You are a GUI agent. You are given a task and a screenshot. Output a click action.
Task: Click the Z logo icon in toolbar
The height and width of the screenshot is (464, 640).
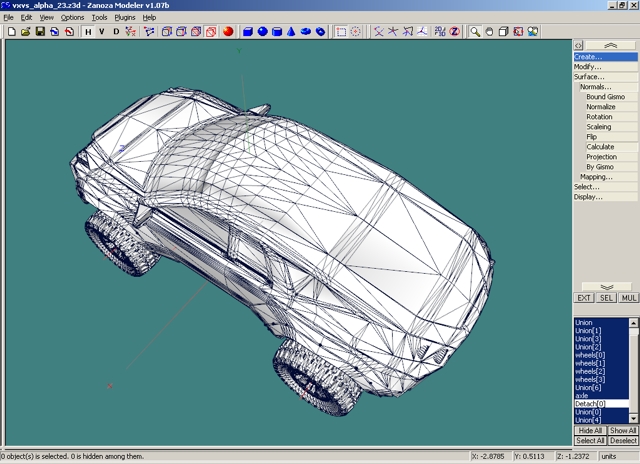click(x=454, y=32)
